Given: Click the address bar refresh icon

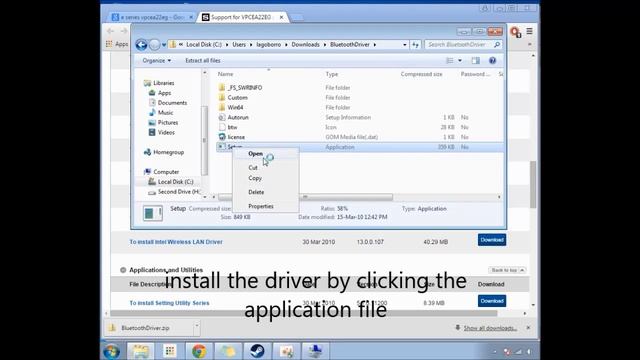Looking at the screenshot, I should coord(416,44).
